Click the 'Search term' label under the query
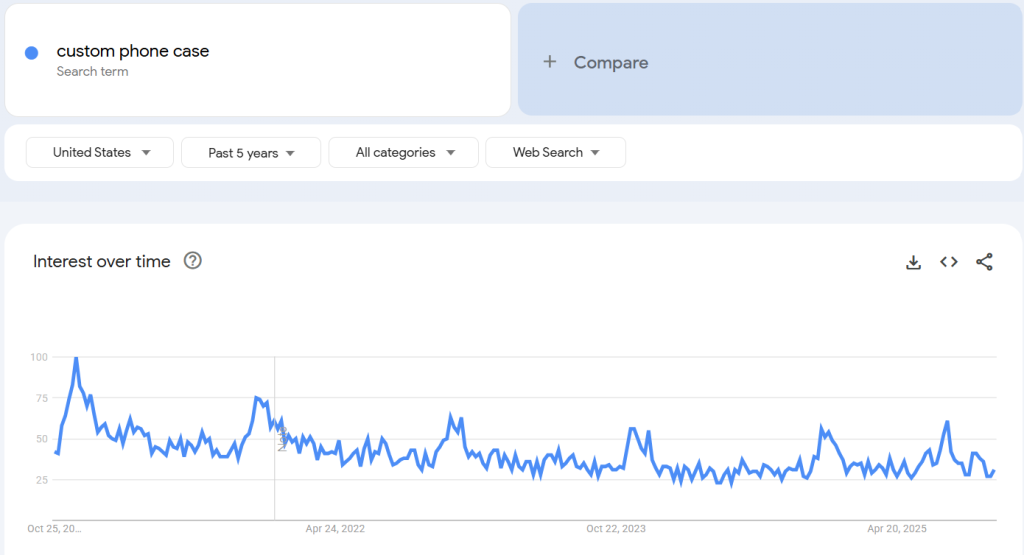This screenshot has height=555, width=1024. point(92,72)
